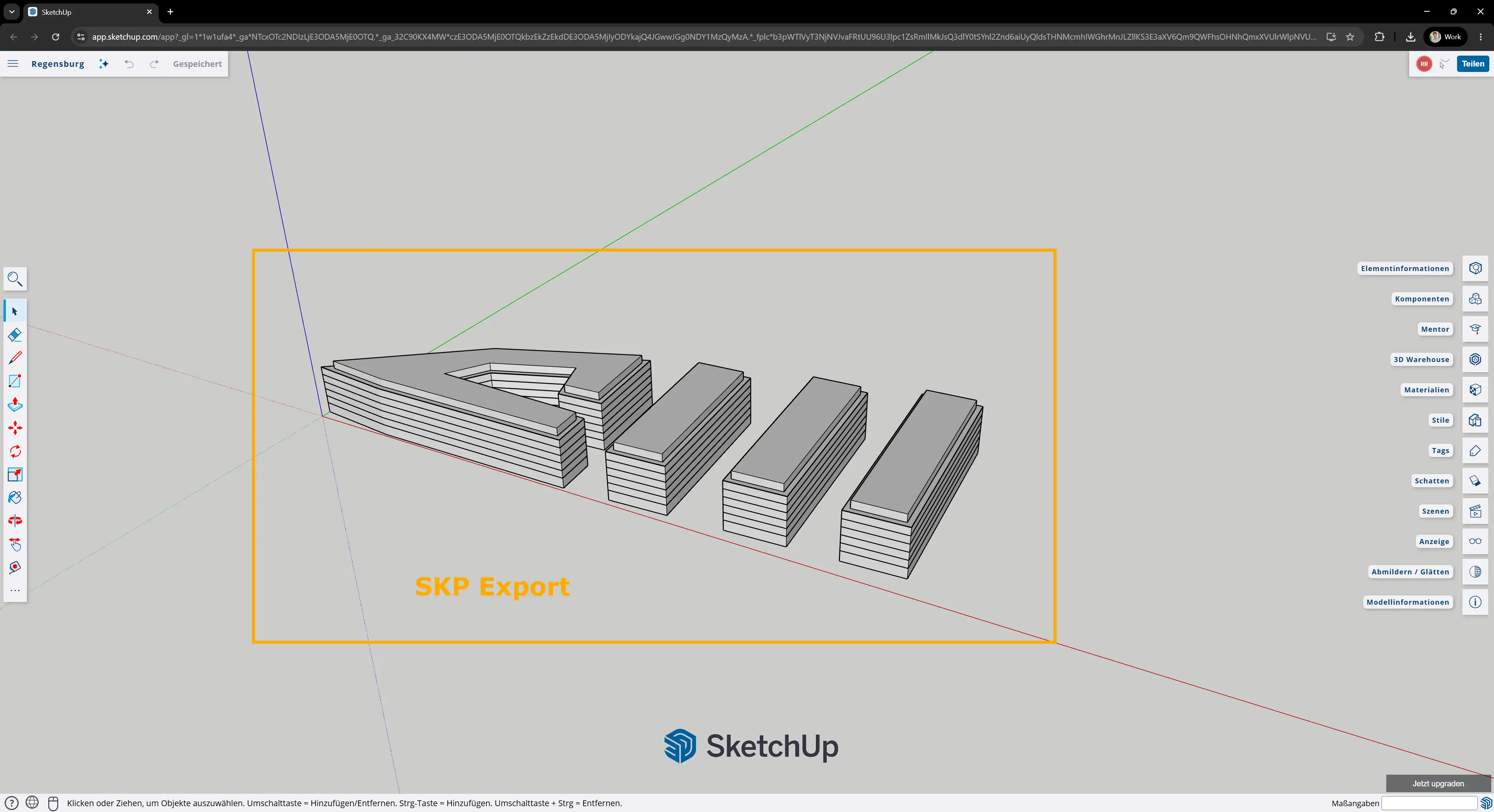Click the Jetzt upgraden button

1438,784
